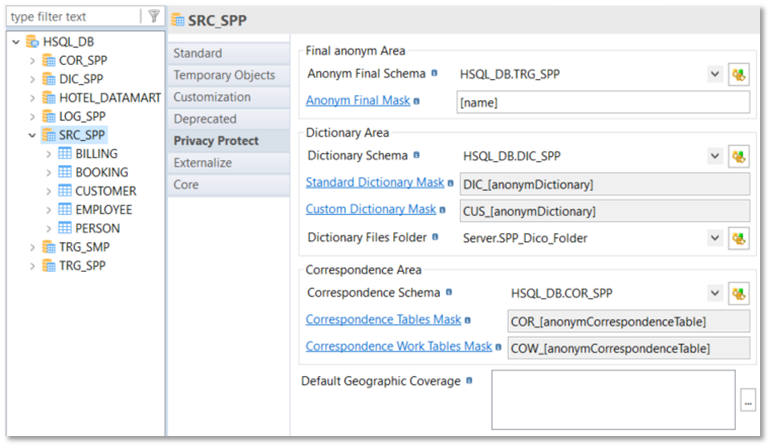
Task: Click the SRC_SPP schema icon in tree
Action: 49,135
